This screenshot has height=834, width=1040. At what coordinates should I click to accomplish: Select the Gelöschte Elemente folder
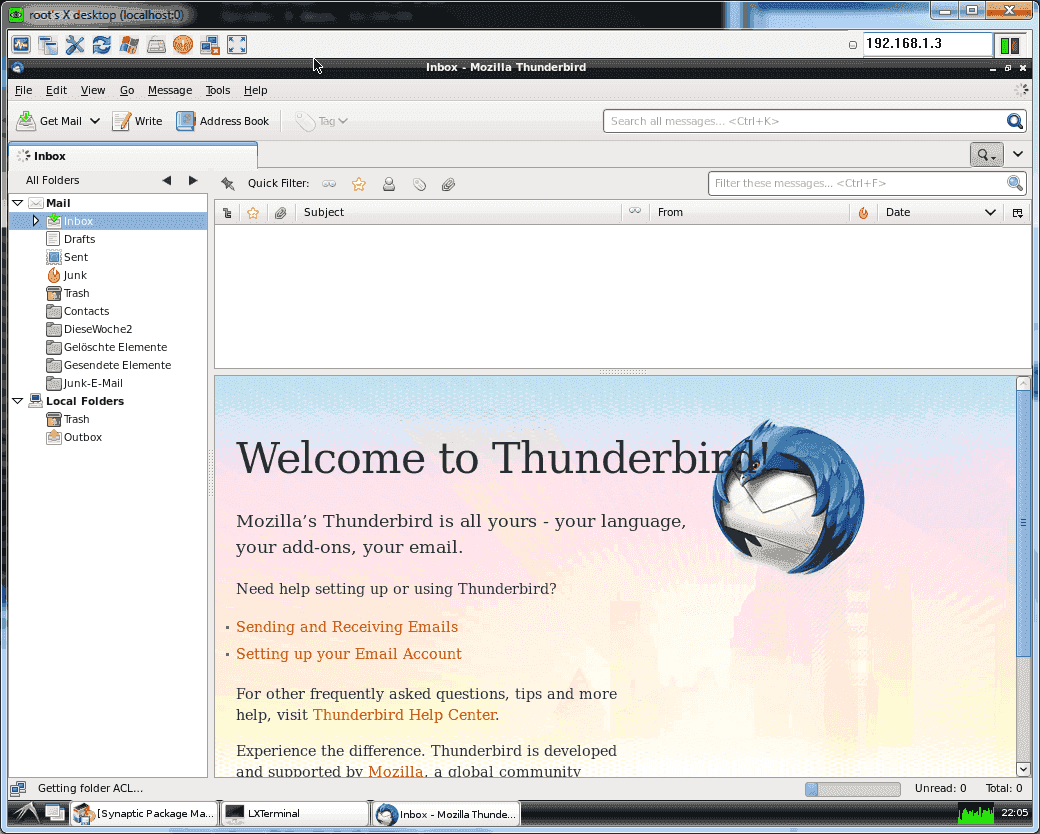115,347
